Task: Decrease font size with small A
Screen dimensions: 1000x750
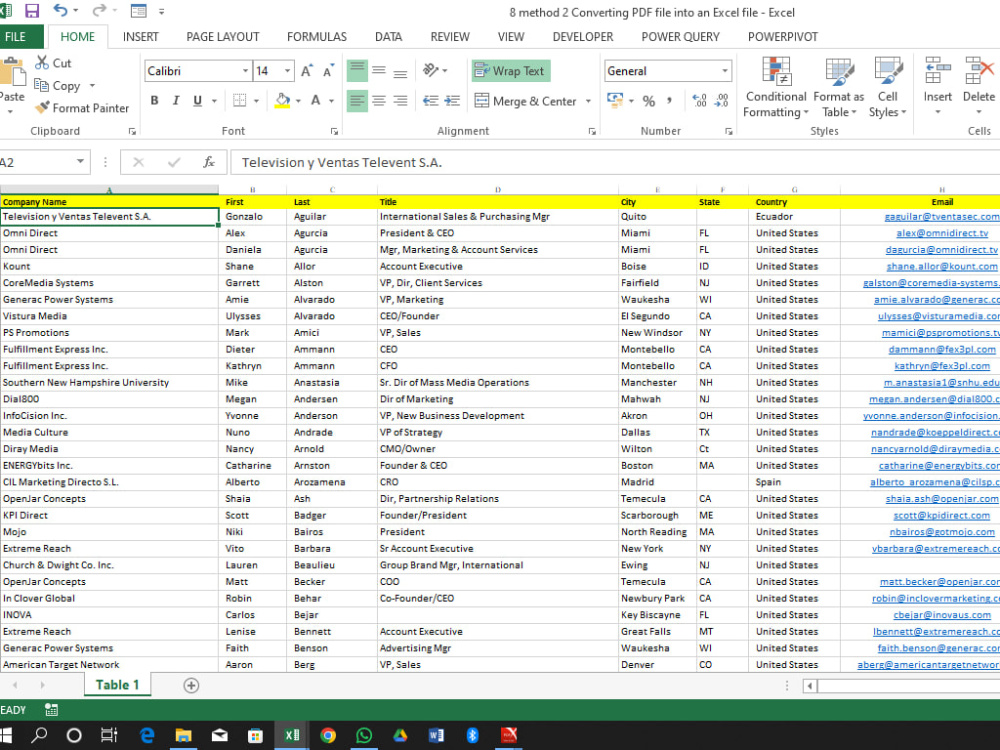Action: point(328,71)
